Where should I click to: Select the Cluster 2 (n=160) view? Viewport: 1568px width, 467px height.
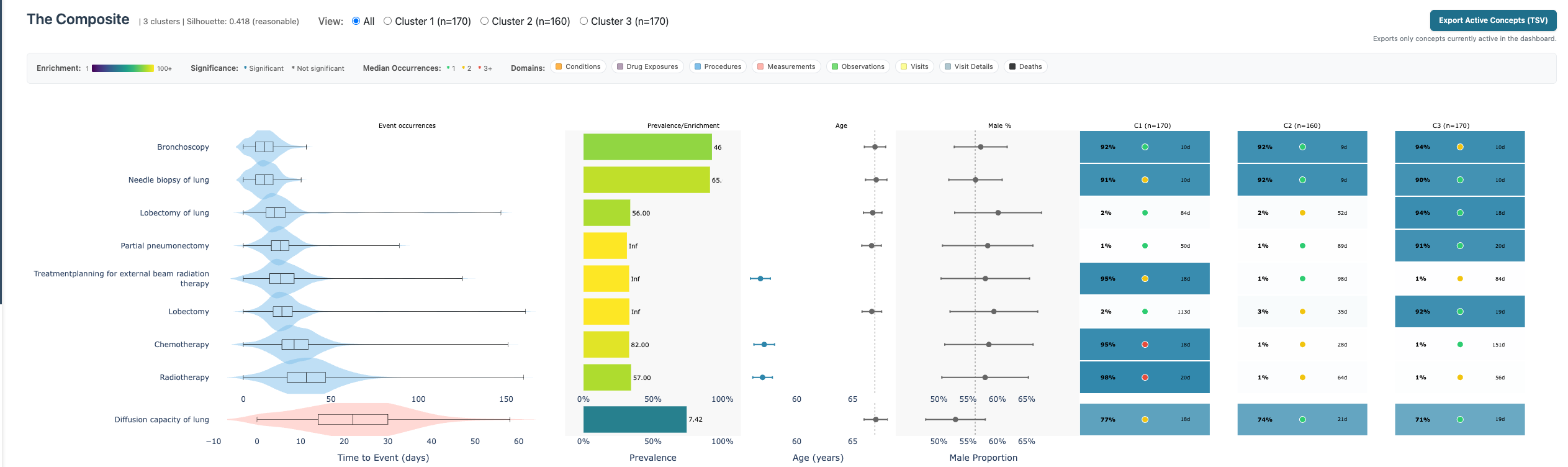(484, 20)
